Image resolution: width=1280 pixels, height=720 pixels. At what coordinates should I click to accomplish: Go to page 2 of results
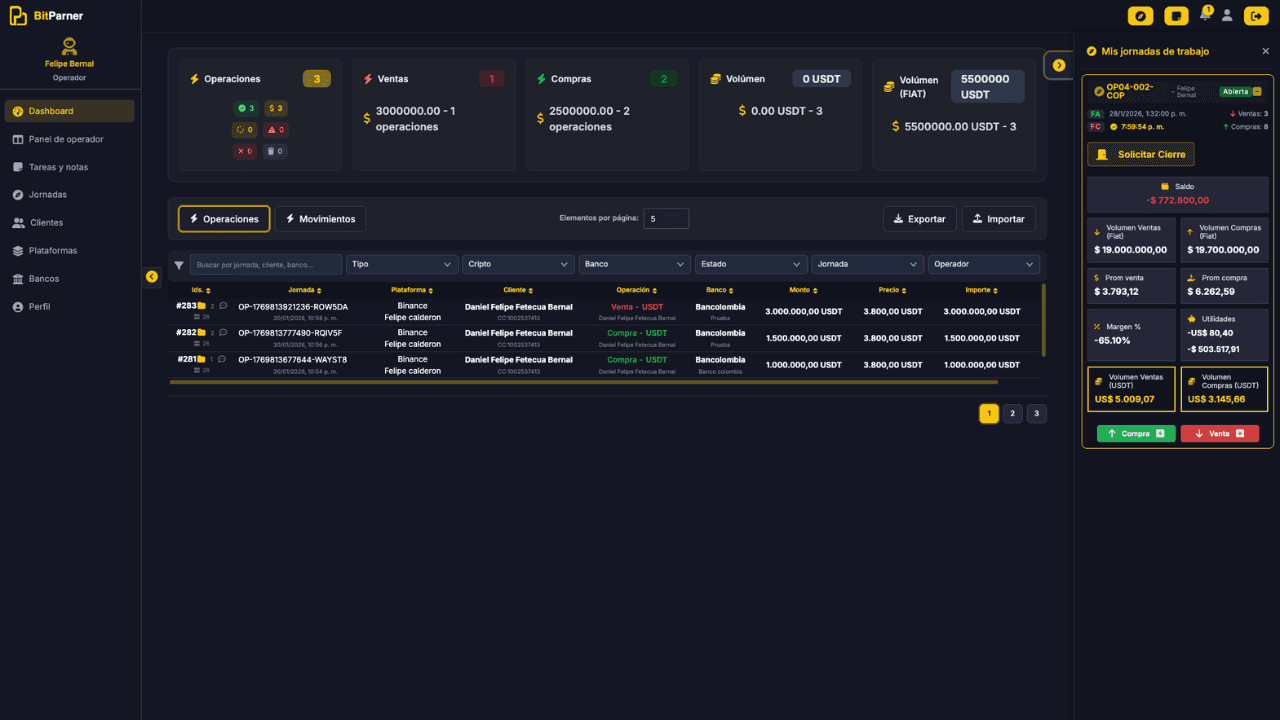click(x=1012, y=413)
